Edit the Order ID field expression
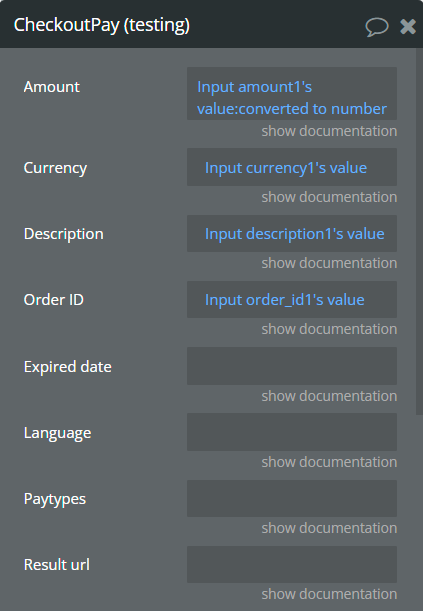 [292, 299]
